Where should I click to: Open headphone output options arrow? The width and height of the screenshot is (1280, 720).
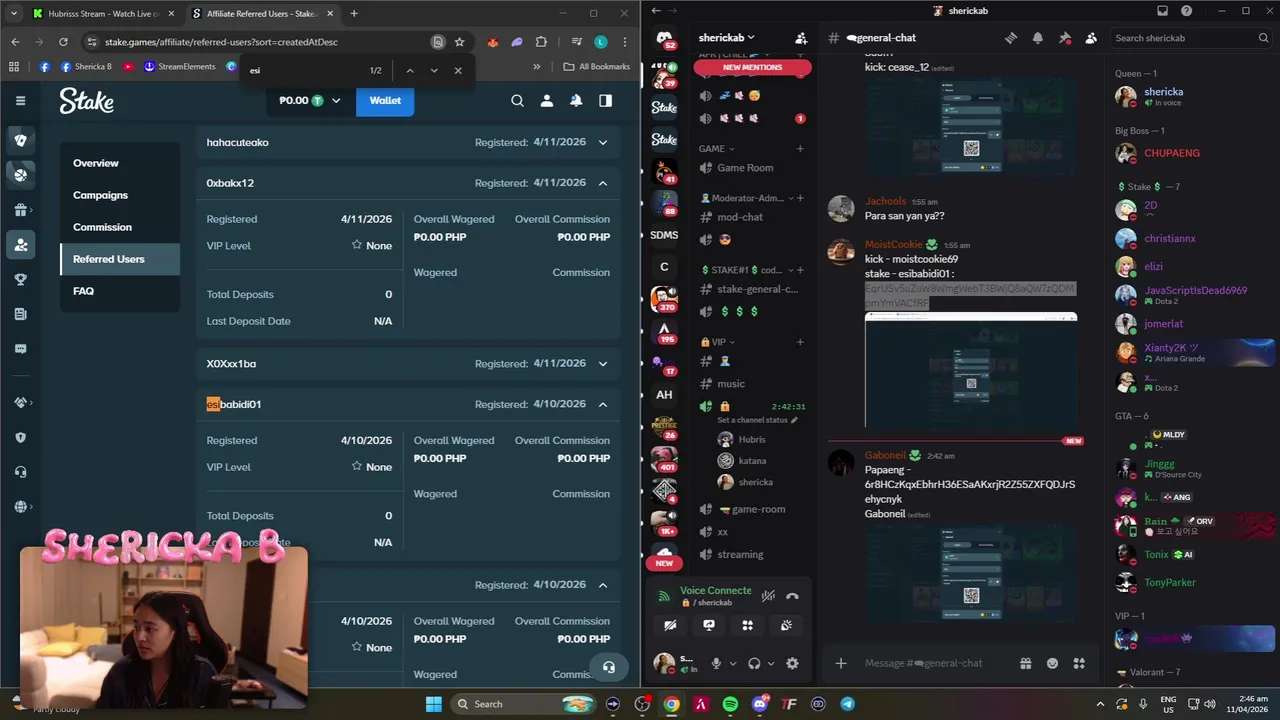[x=770, y=663]
